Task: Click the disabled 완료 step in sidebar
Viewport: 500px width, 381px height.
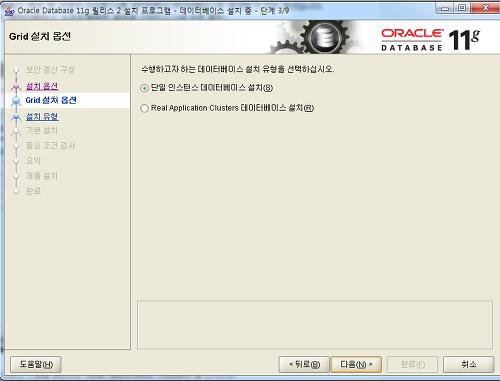Action: pos(34,191)
